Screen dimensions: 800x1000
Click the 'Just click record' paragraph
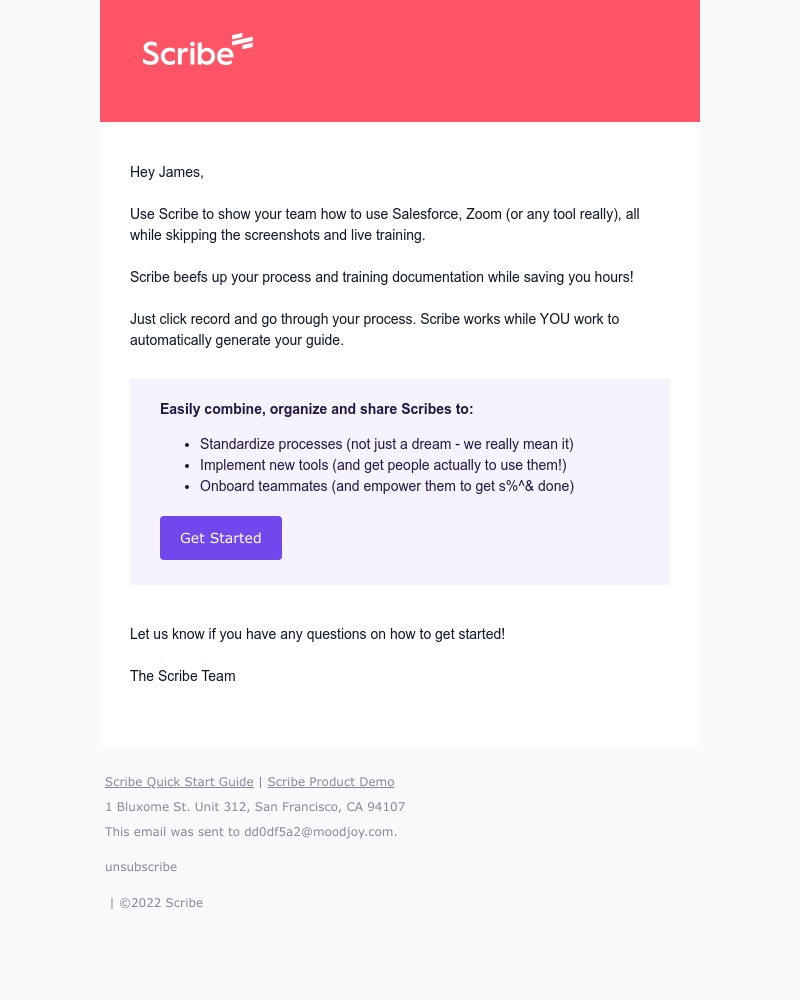(x=374, y=330)
